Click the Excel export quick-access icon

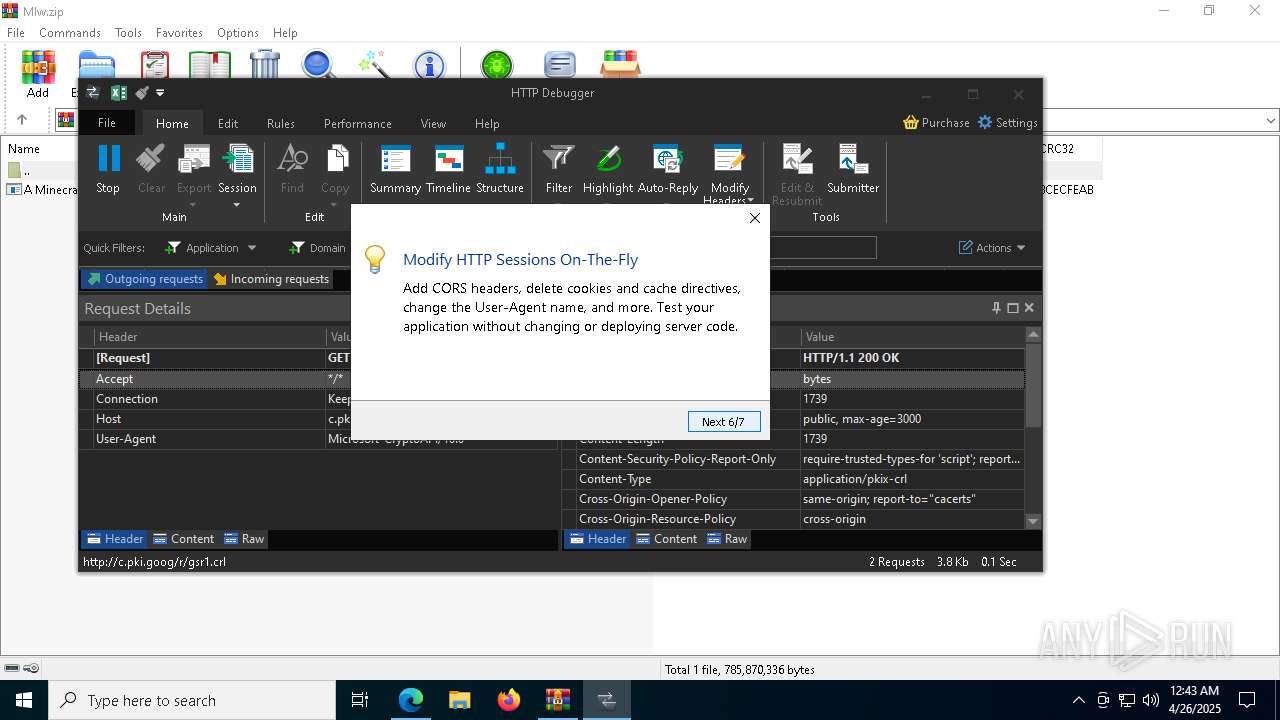pyautogui.click(x=118, y=93)
